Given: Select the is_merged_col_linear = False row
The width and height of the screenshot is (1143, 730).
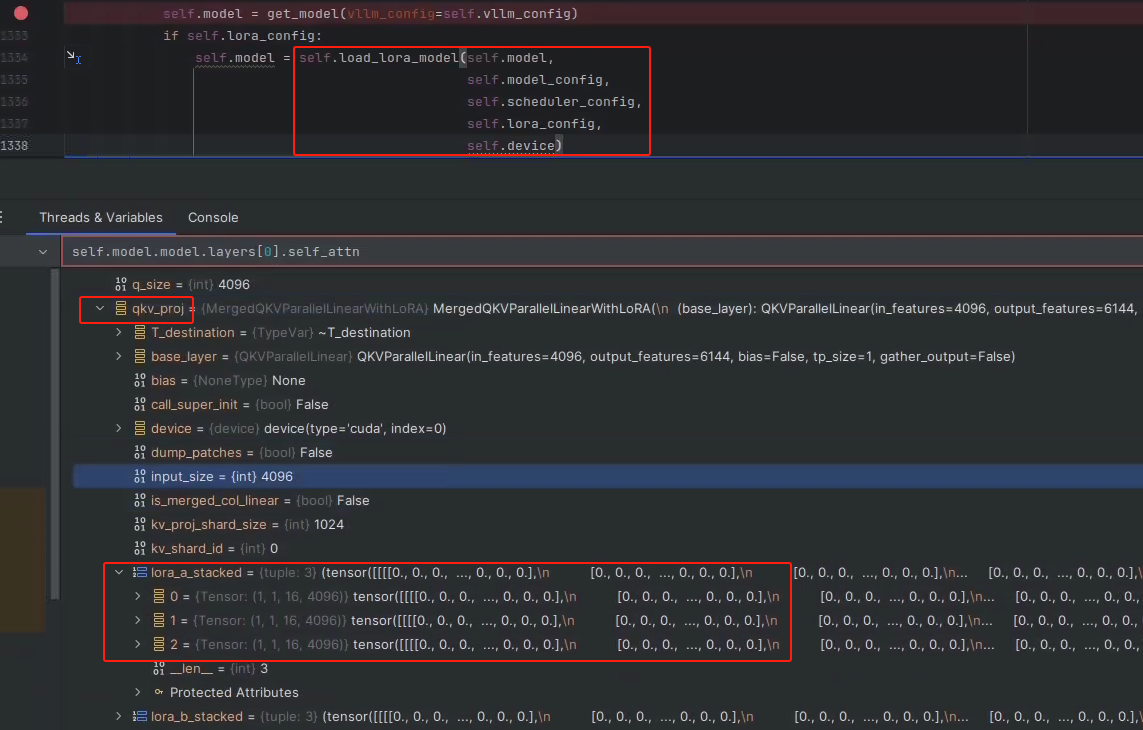Looking at the screenshot, I should 608,500.
